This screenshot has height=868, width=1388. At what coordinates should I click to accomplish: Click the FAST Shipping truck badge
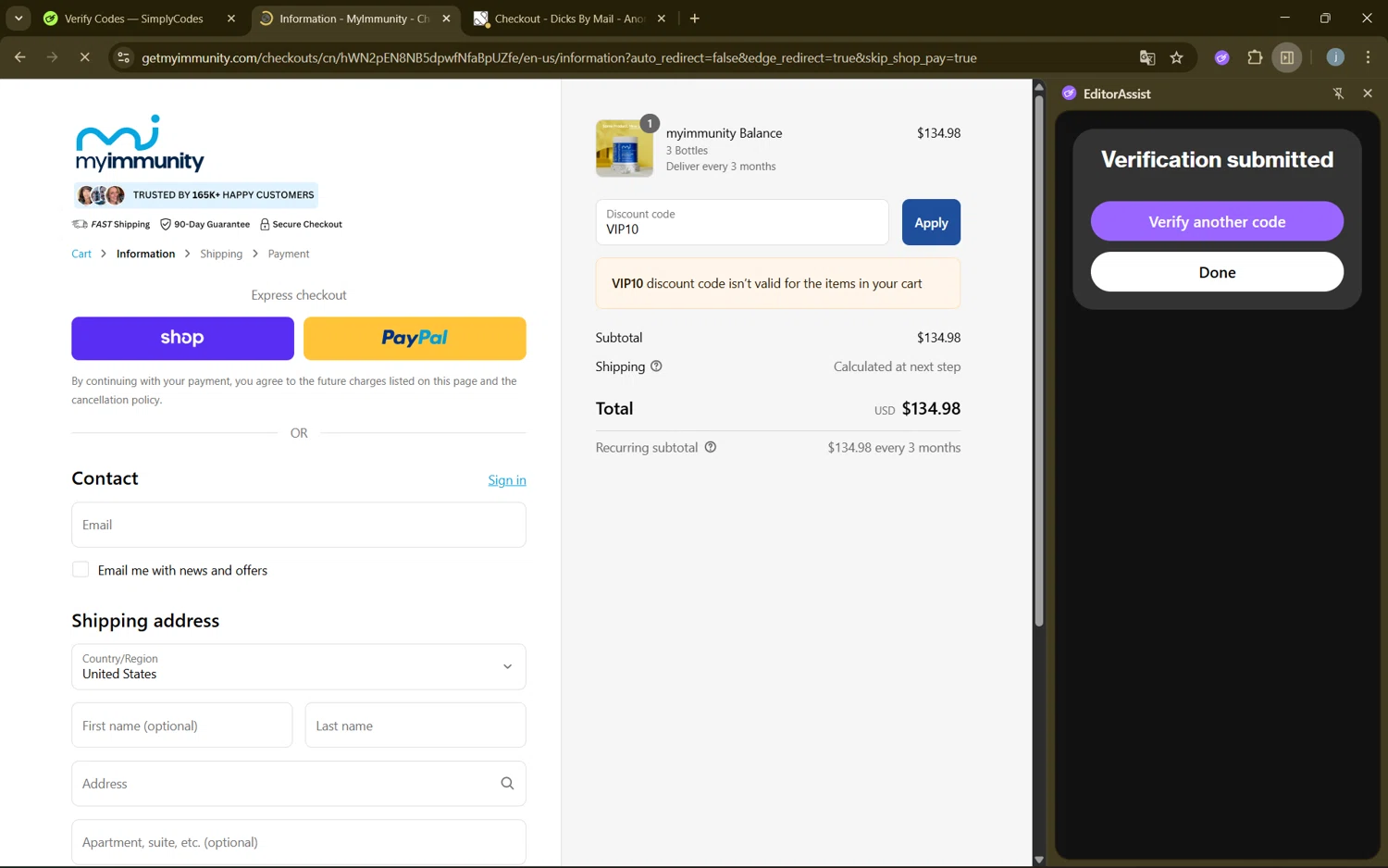[x=111, y=224]
